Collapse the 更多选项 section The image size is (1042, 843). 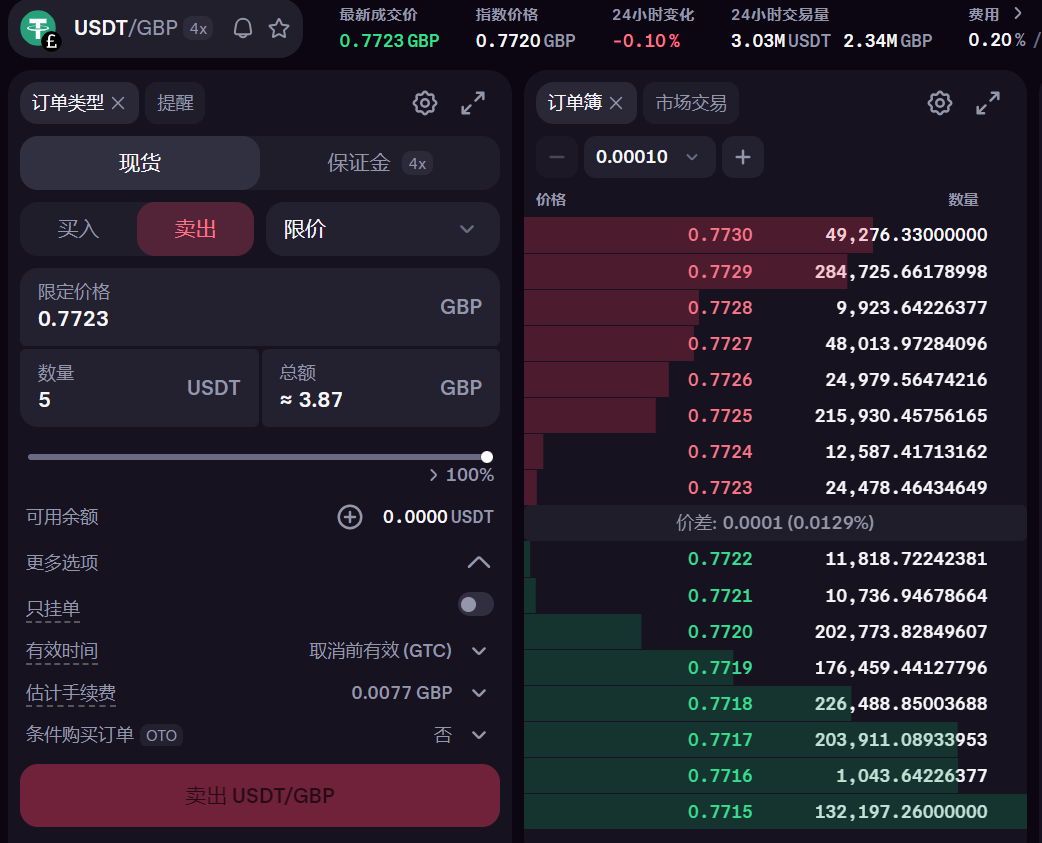pos(479,562)
